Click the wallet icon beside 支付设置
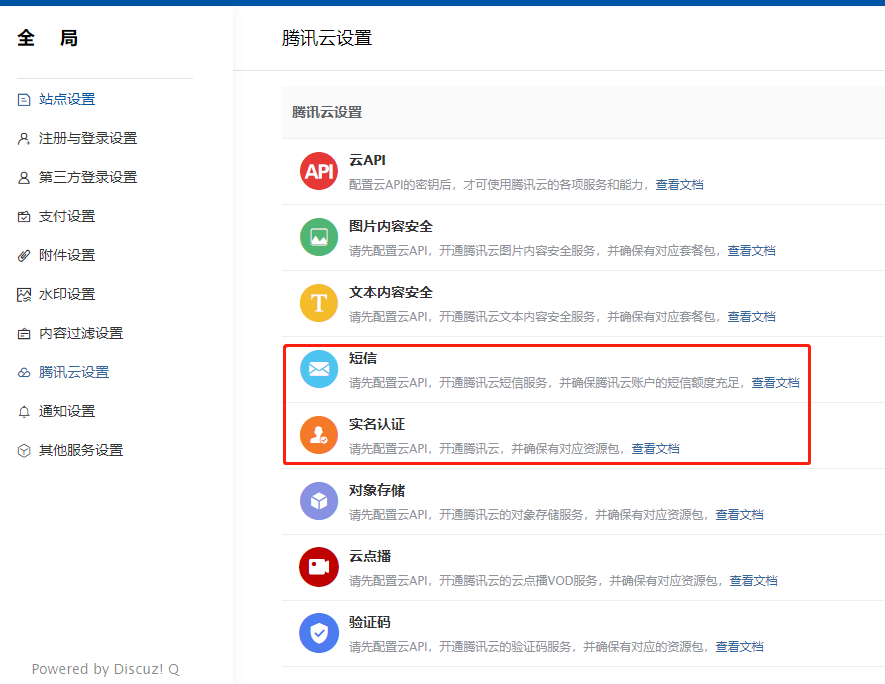Screen dimensions: 885x684 click(24, 217)
